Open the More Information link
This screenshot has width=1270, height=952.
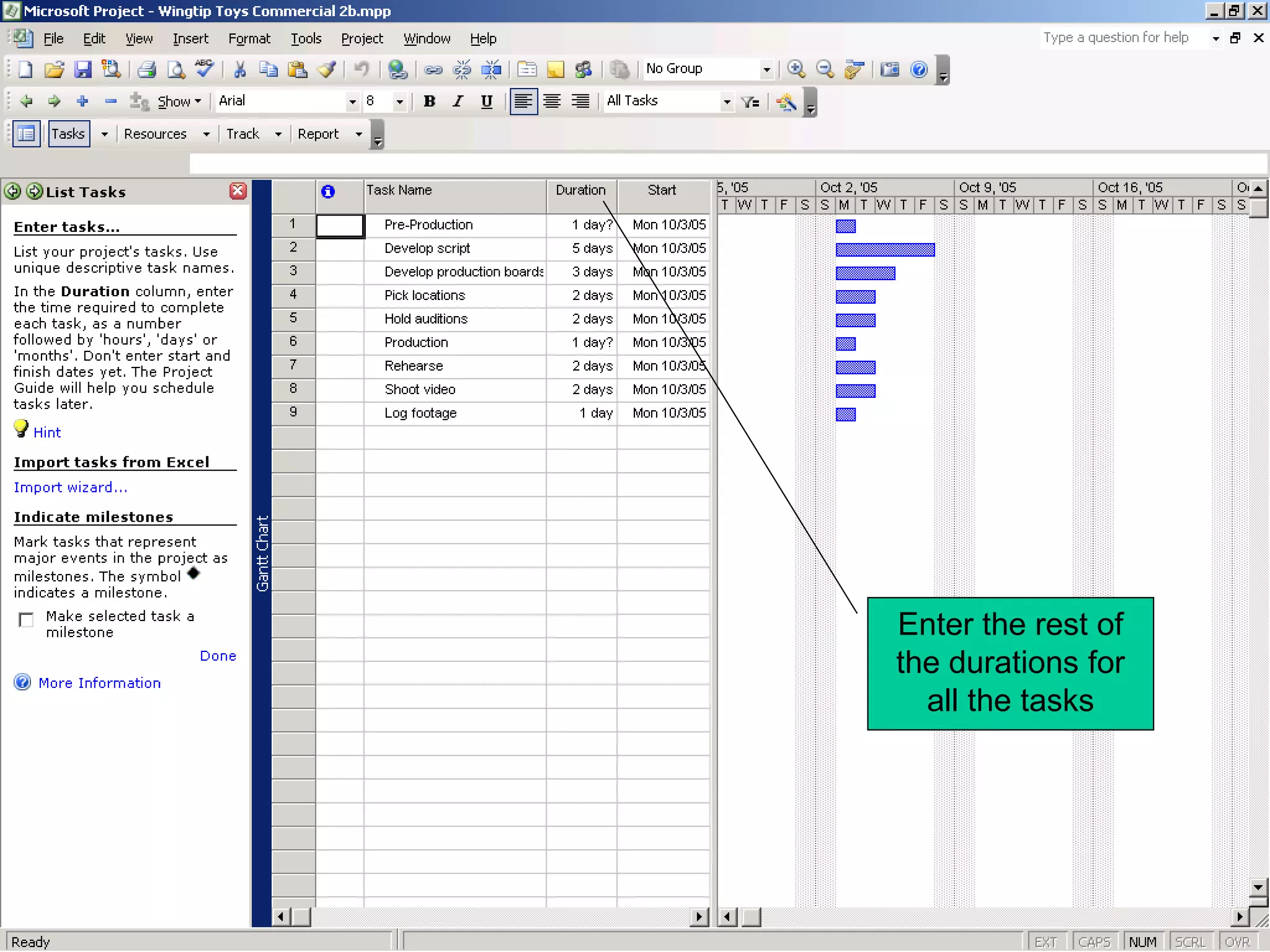[99, 683]
